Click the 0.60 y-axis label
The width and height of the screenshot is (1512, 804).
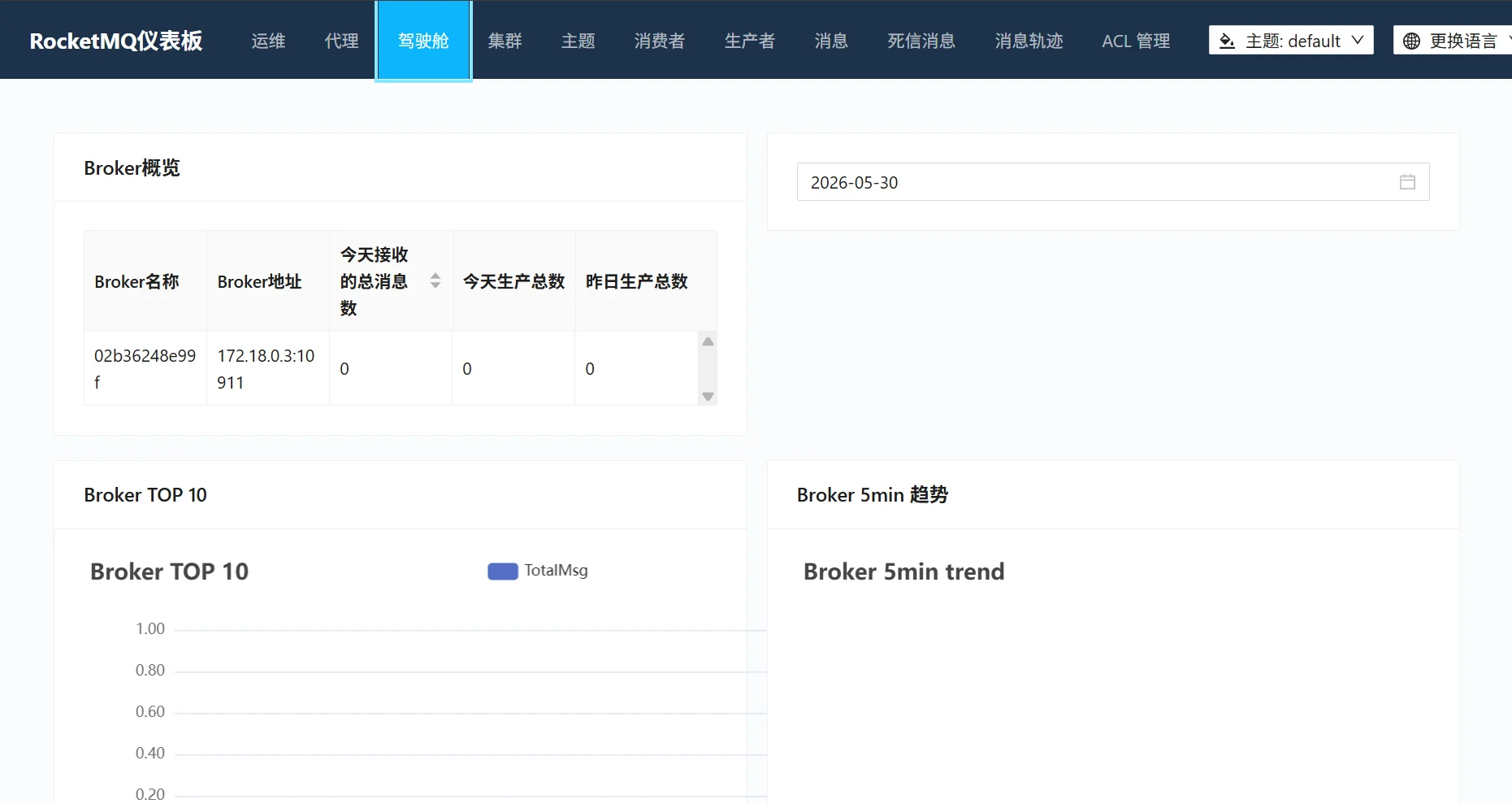[149, 711]
